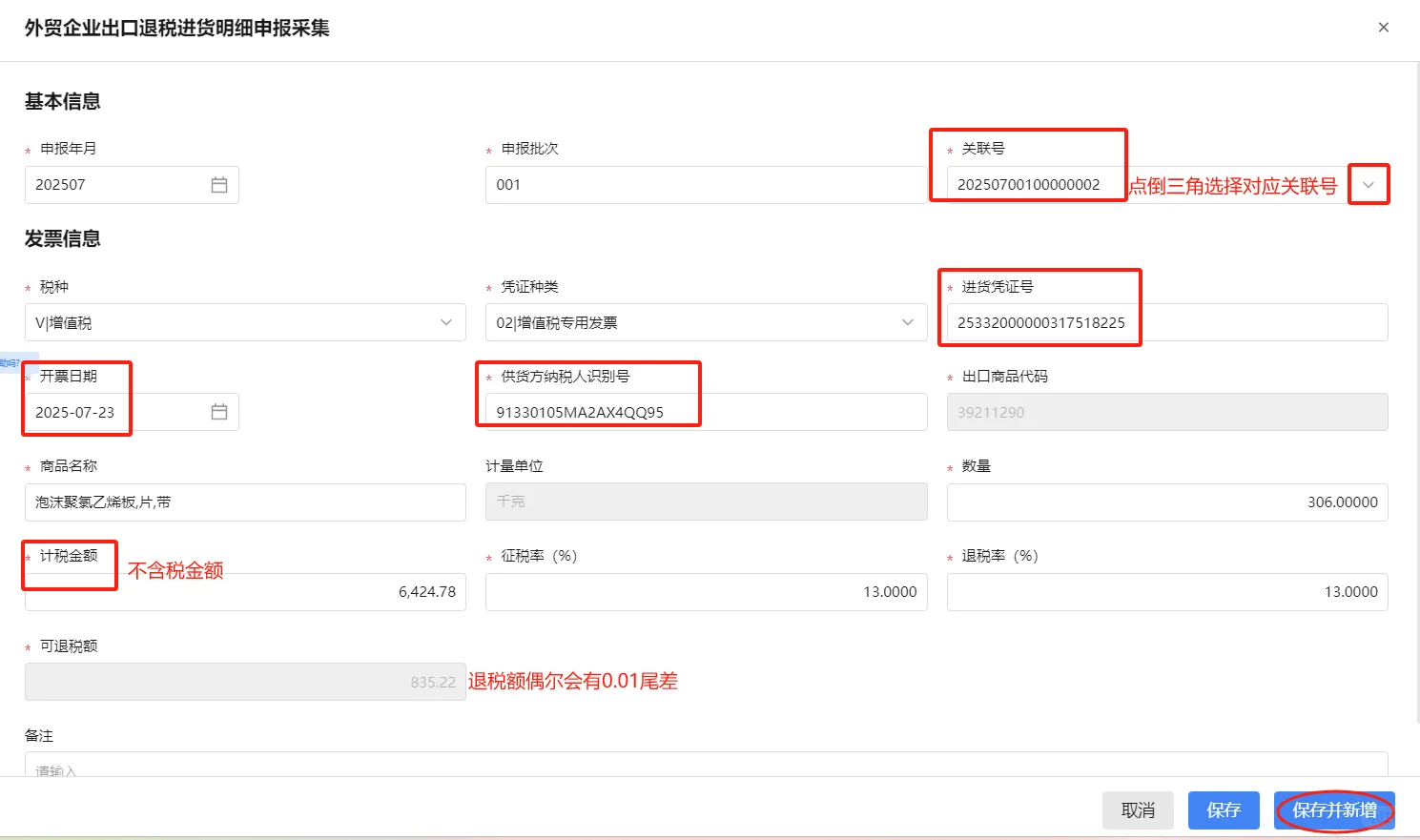The height and width of the screenshot is (840, 1420).
Task: Click the 退税率 rate field
Action: [x=1166, y=591]
